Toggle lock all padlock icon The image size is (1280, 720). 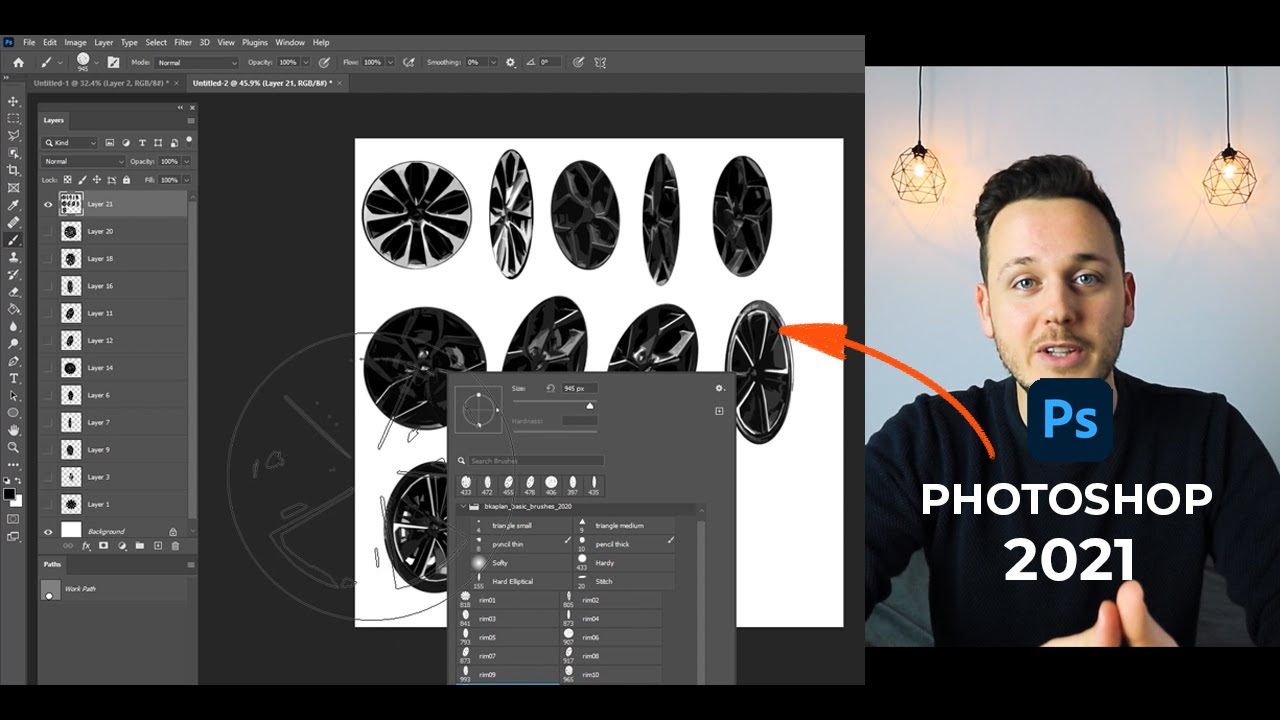(x=125, y=180)
